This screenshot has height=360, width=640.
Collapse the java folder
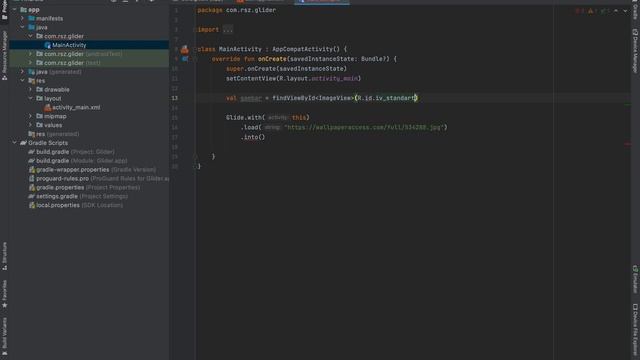coord(22,27)
